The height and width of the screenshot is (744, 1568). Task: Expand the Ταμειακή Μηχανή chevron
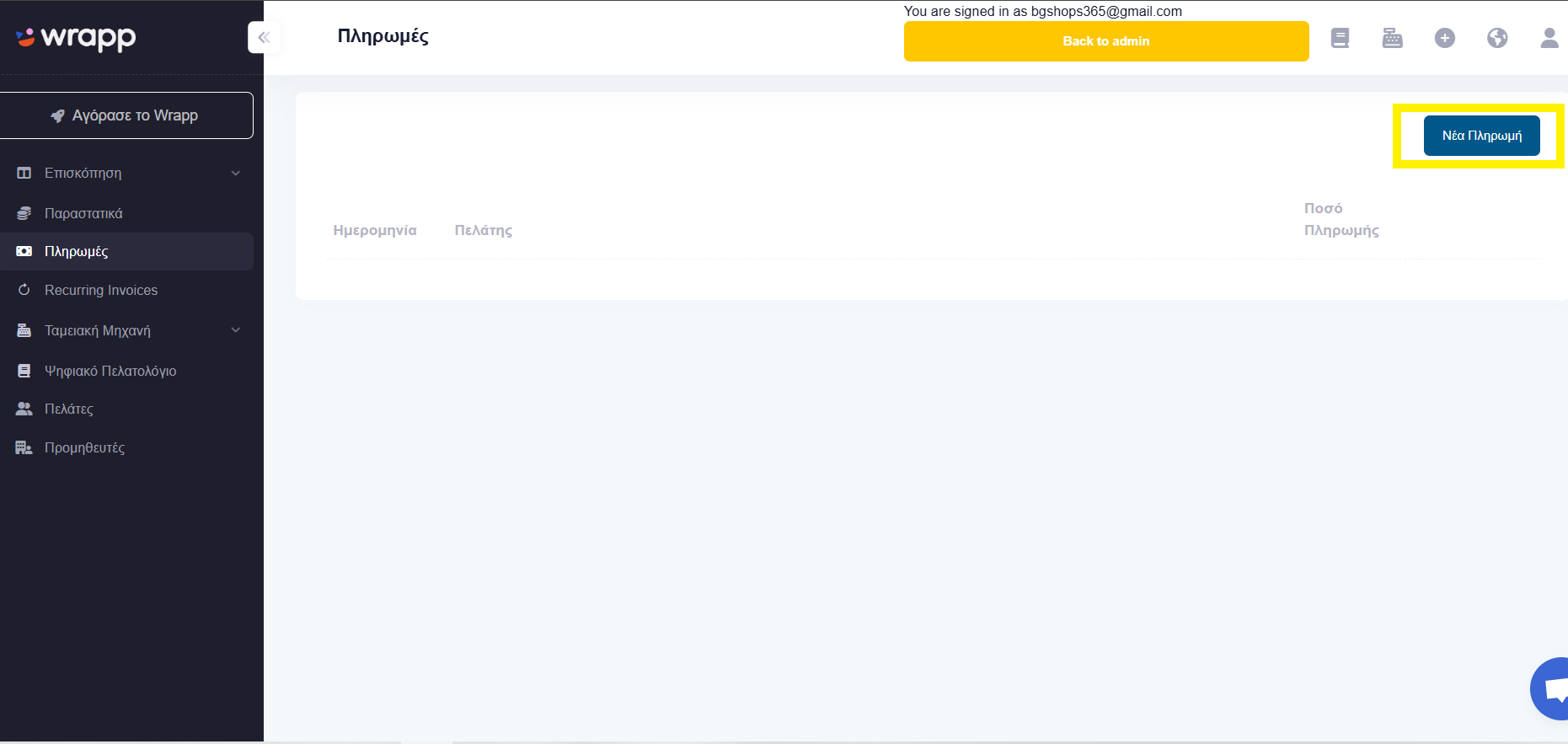(236, 330)
